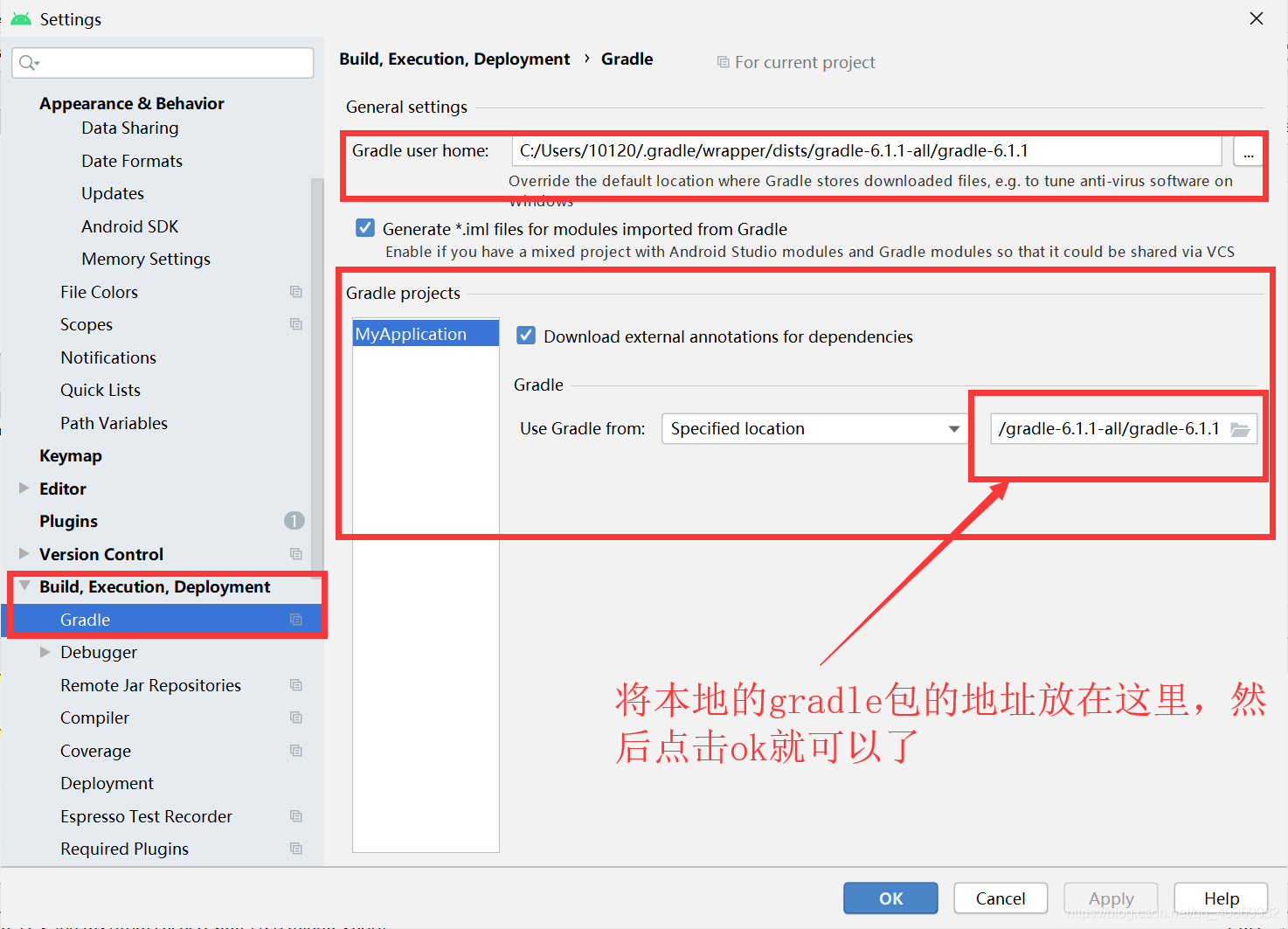This screenshot has height=929, width=1288.
Task: Open File Colors settings
Action: 99,292
